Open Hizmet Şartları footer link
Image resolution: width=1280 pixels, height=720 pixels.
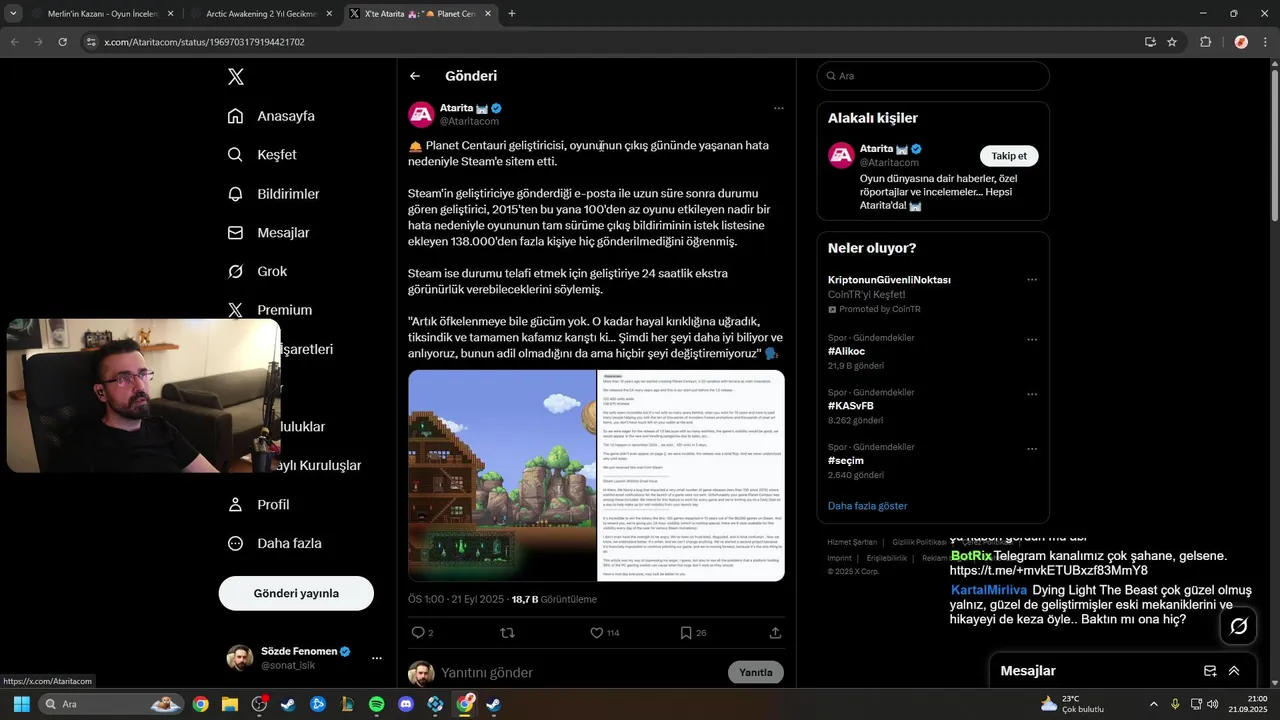[850, 542]
